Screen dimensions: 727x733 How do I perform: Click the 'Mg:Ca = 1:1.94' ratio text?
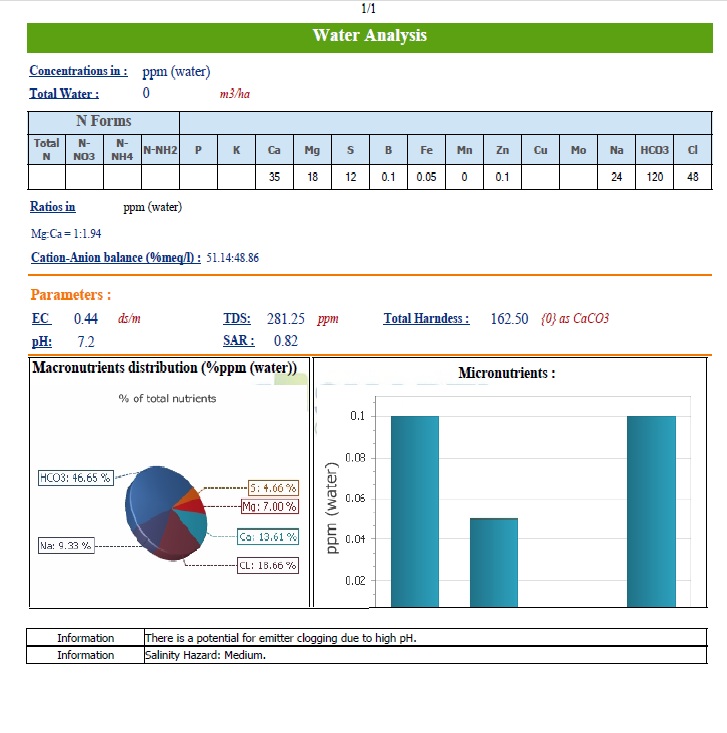(x=66, y=233)
